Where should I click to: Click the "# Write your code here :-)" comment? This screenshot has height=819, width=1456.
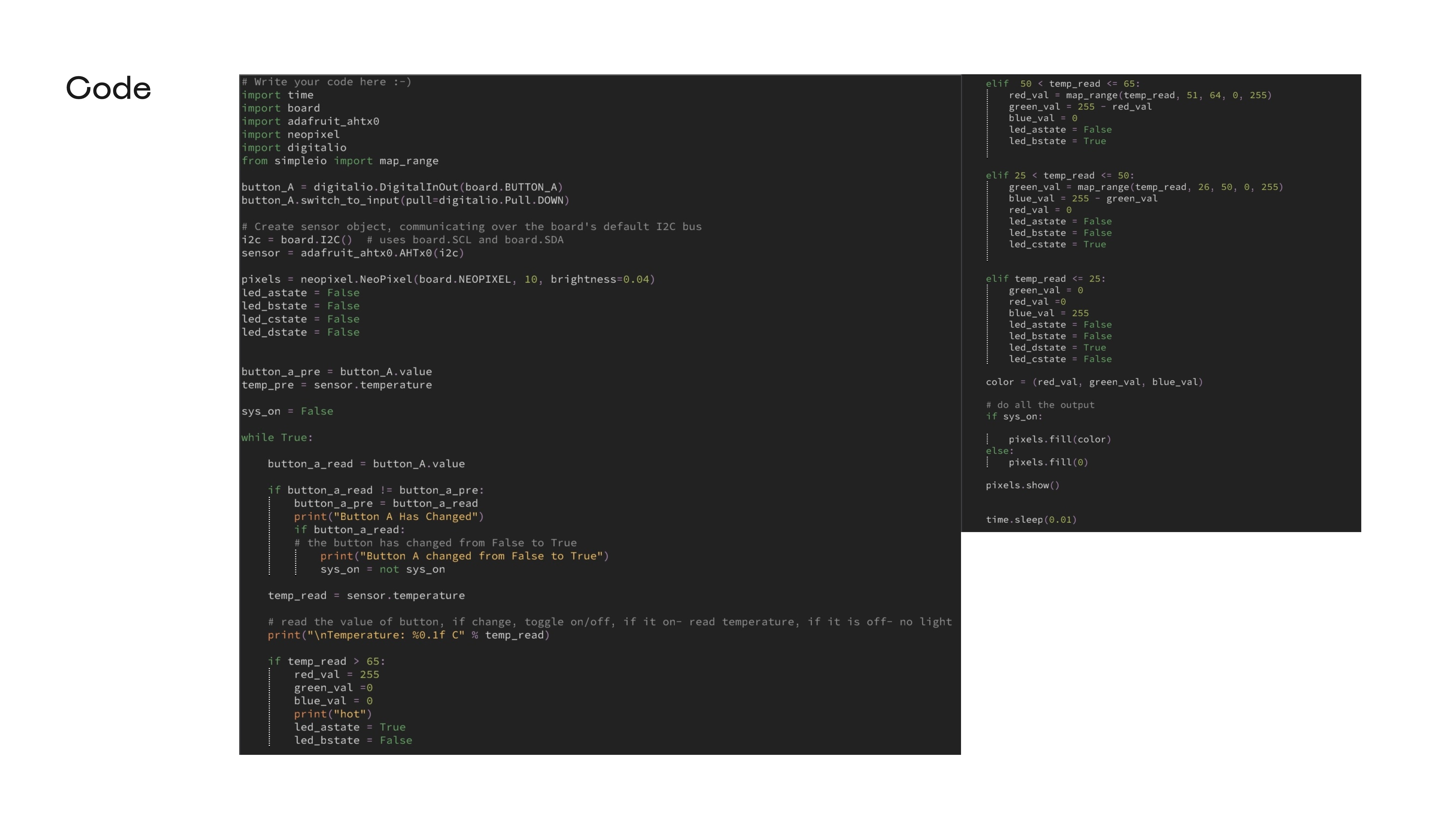326,82
